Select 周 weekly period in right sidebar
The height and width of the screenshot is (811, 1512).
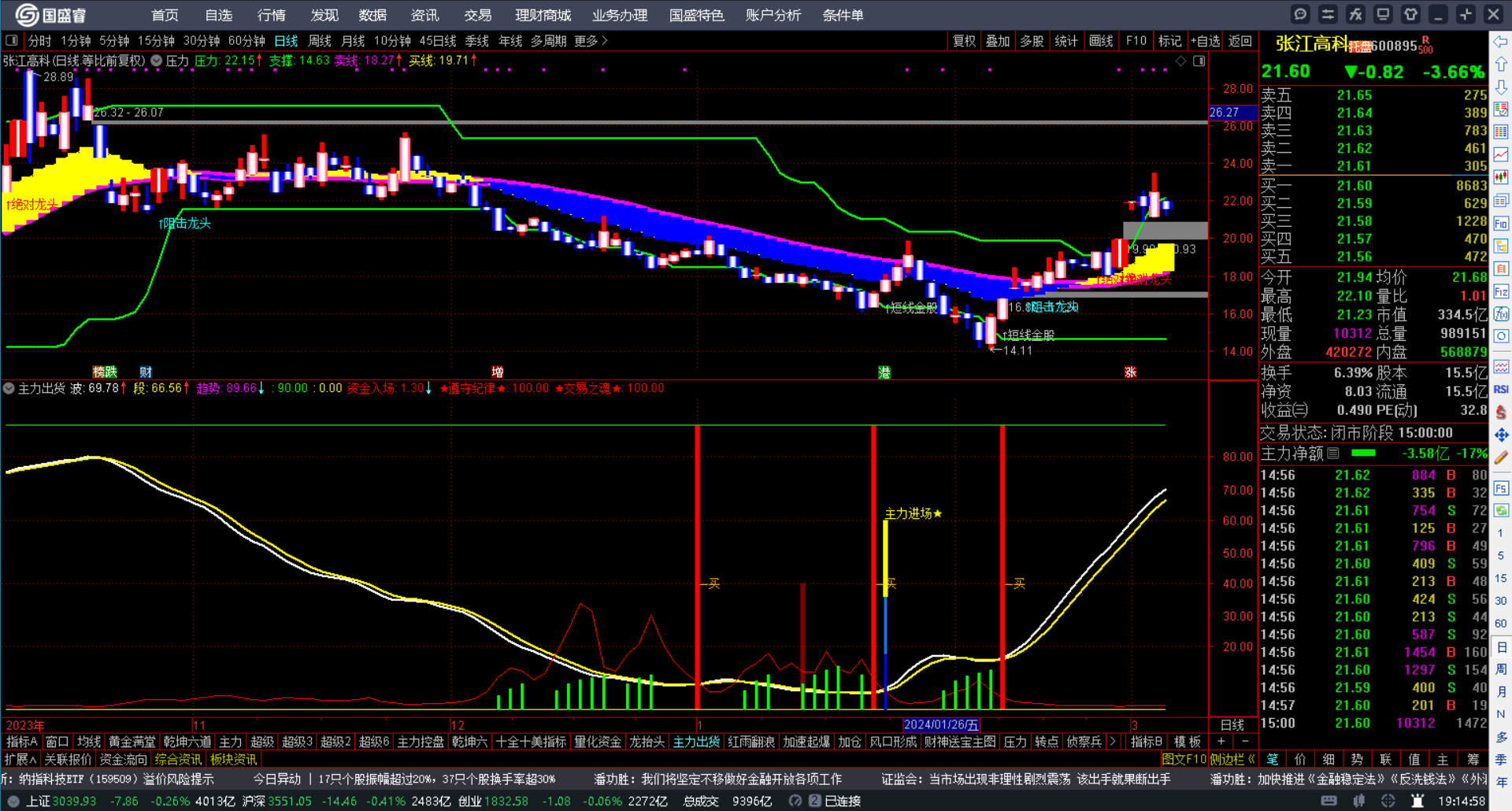[x=1501, y=669]
